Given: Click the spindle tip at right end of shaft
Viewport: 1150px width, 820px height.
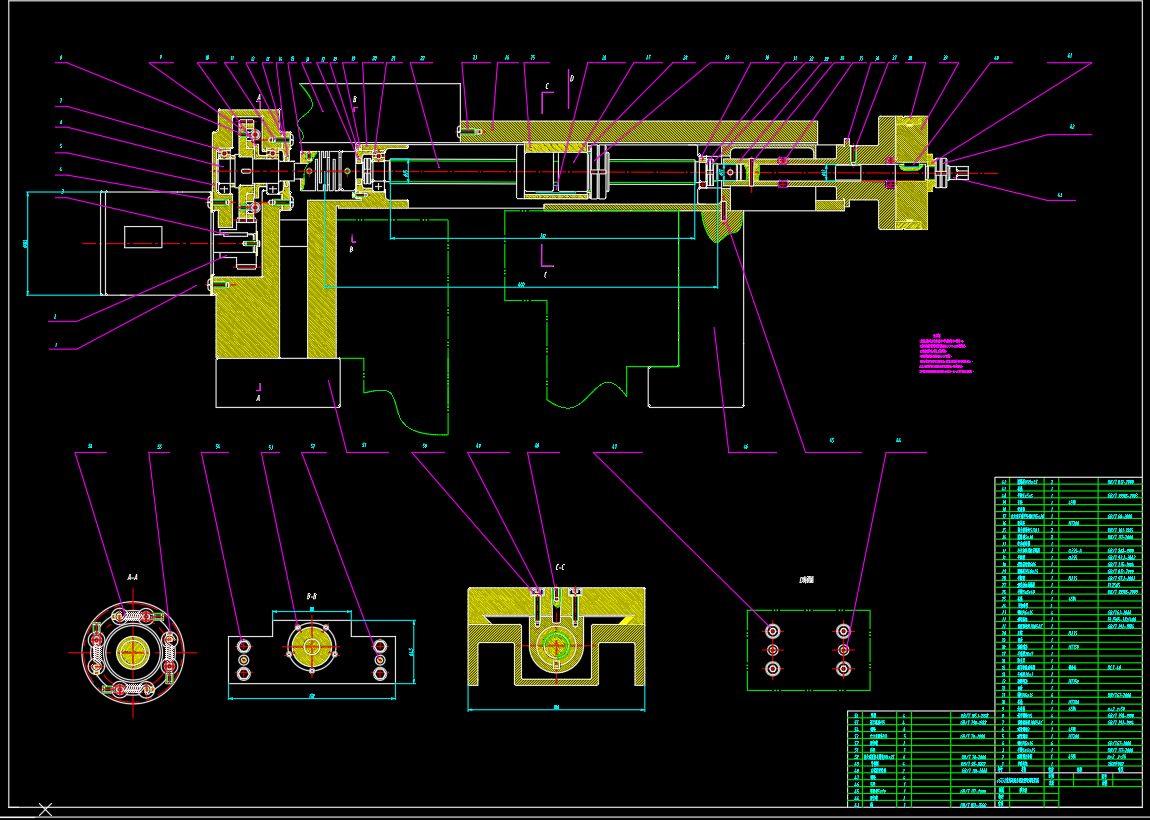Looking at the screenshot, I should 962,173.
